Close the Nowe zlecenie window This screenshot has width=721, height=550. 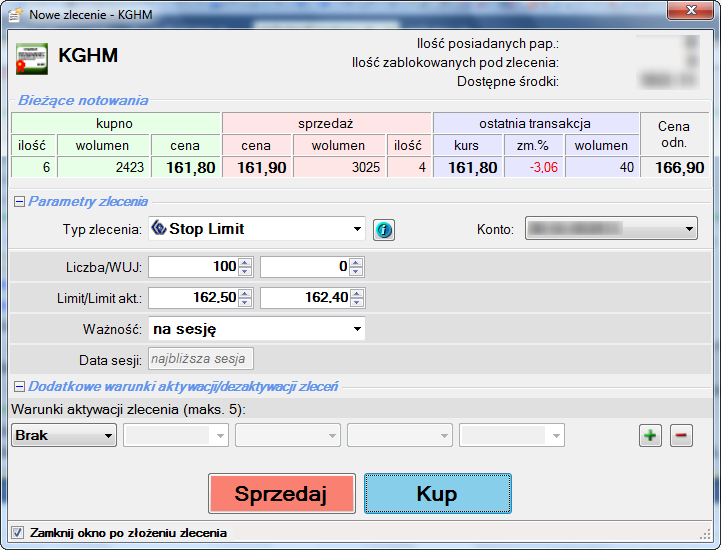click(x=690, y=10)
